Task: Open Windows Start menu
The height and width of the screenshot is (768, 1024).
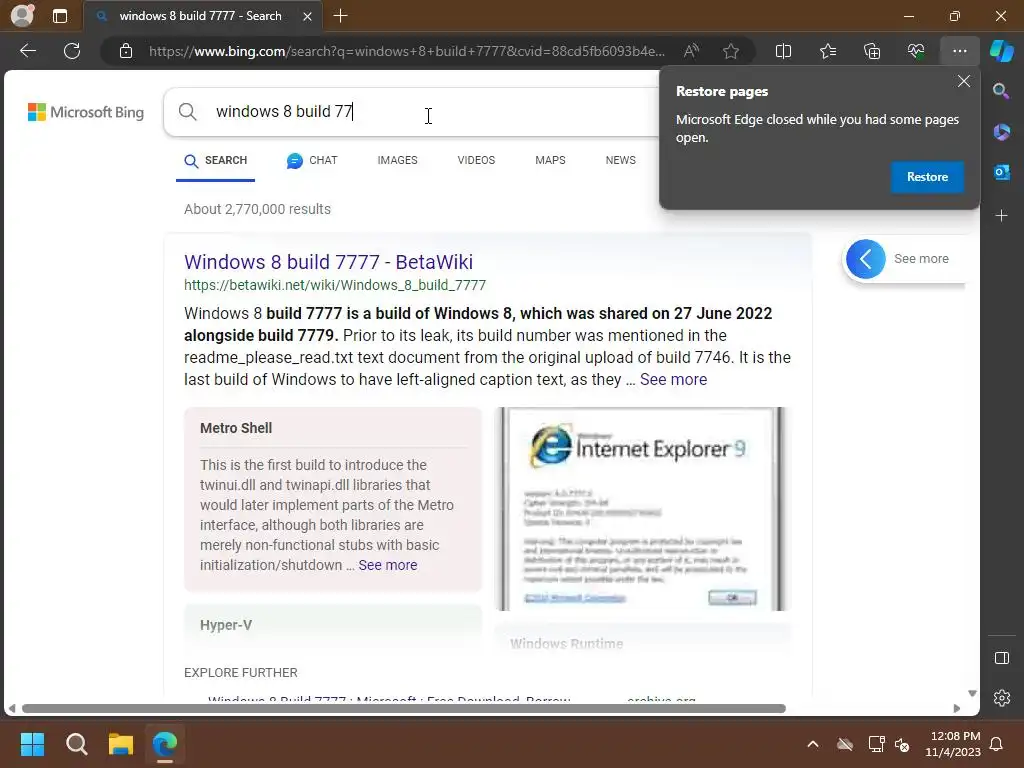Action: 32,744
